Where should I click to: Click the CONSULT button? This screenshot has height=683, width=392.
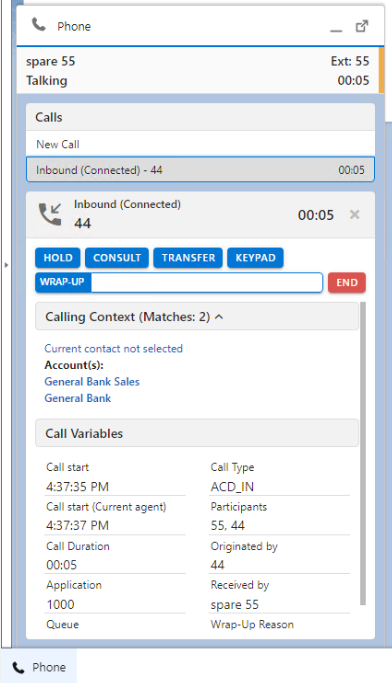pyautogui.click(x=117, y=258)
